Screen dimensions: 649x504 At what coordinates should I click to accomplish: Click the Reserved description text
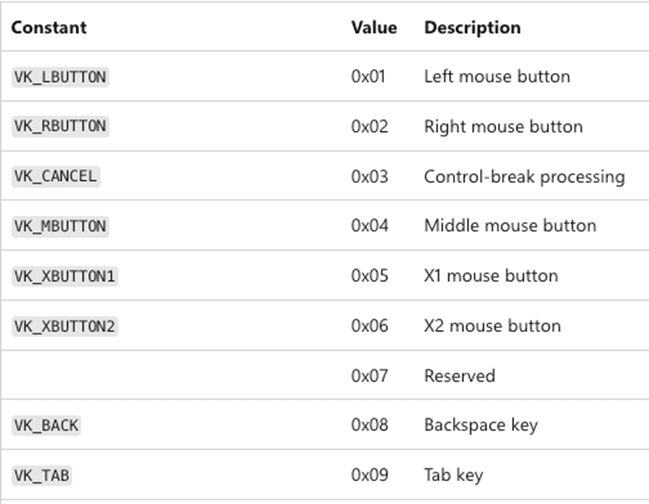(x=459, y=376)
